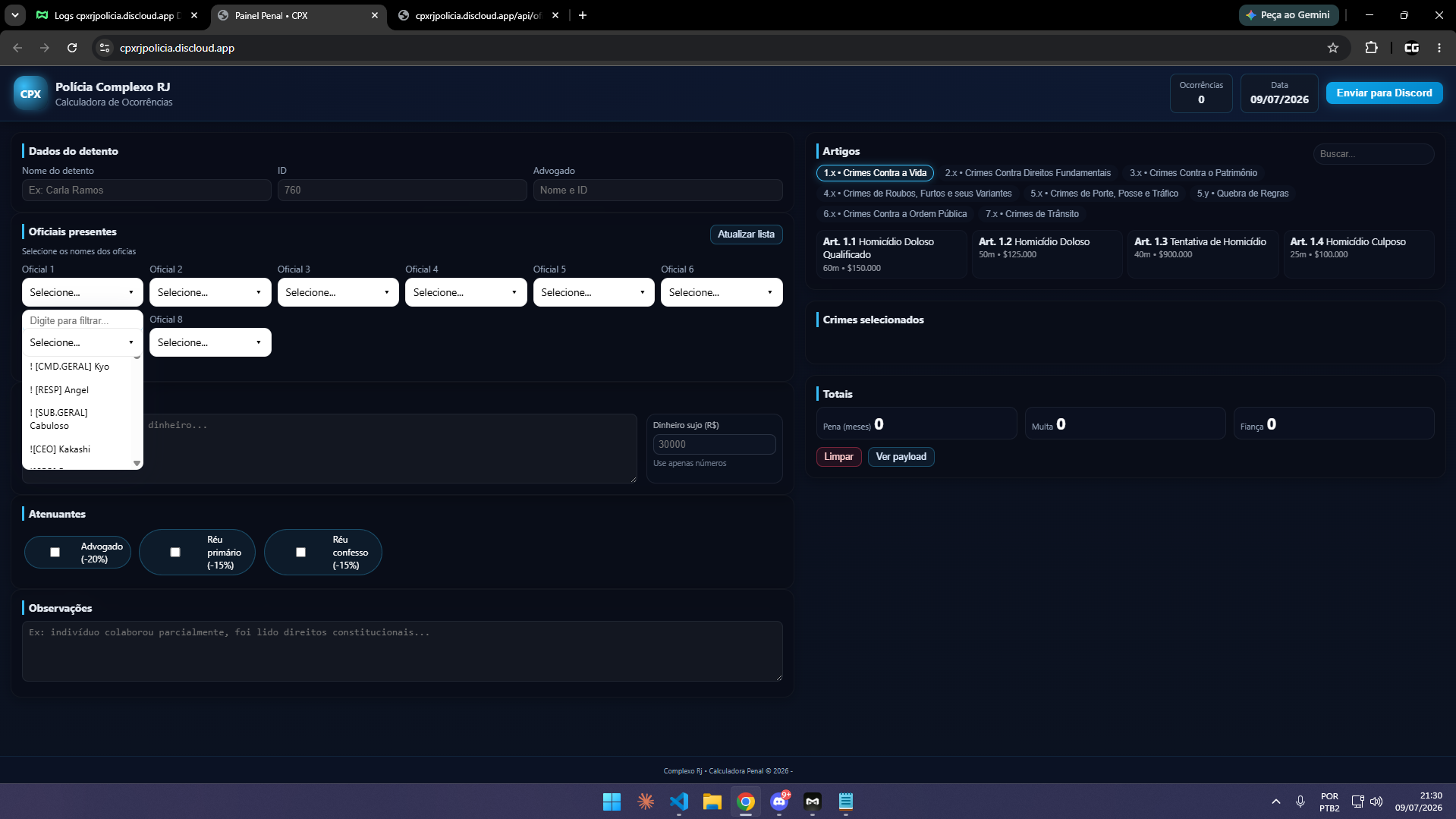1456x819 pixels.
Task: Select ![CEO] Kakashi from dropdown list
Action: [77, 449]
